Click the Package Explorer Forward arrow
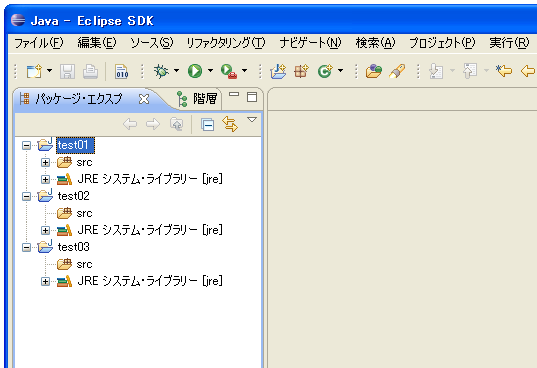The image size is (537, 368). click(x=153, y=124)
